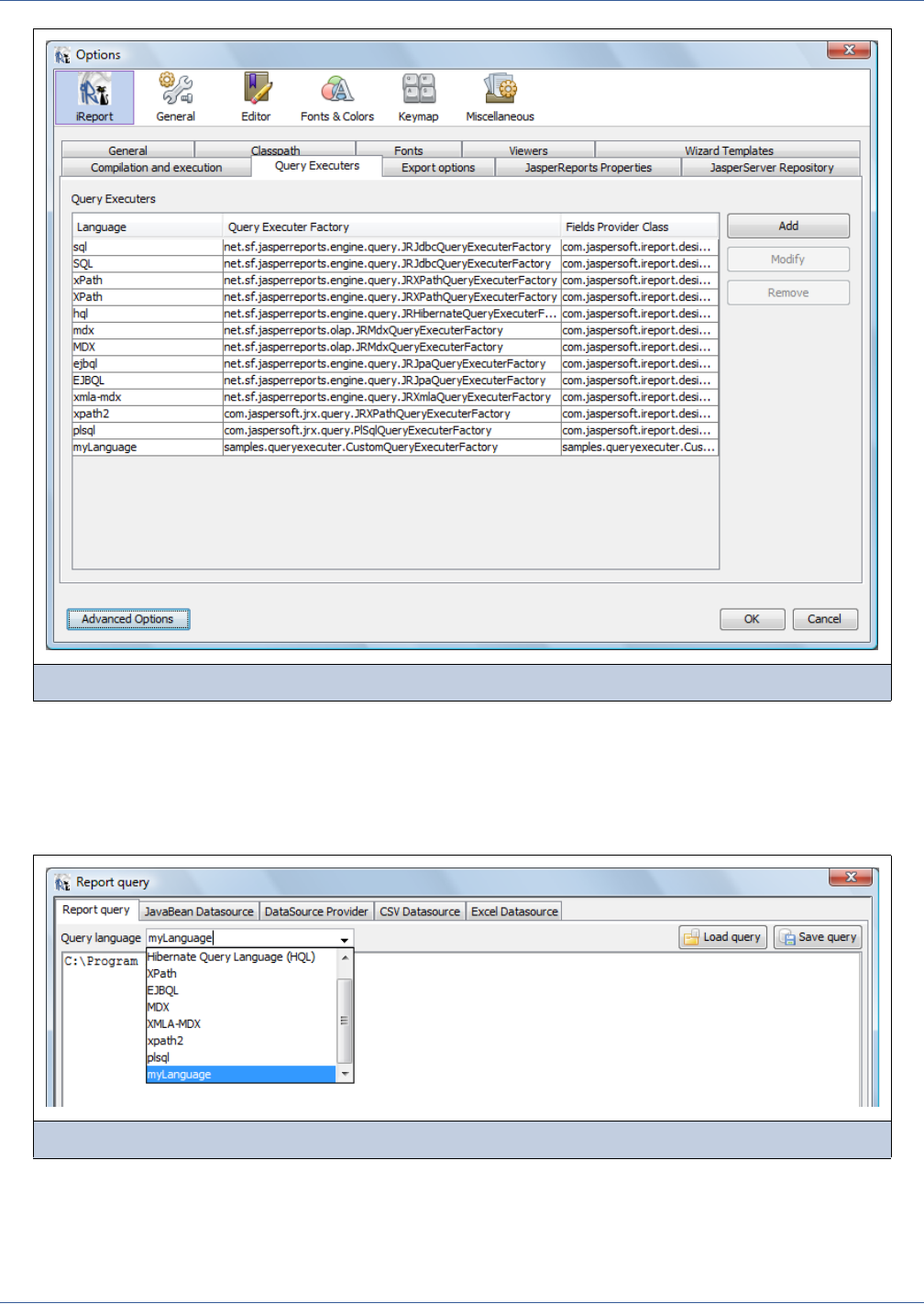924x1304 pixels.
Task: Switch to the CSV Datasource tab
Action: 420,912
